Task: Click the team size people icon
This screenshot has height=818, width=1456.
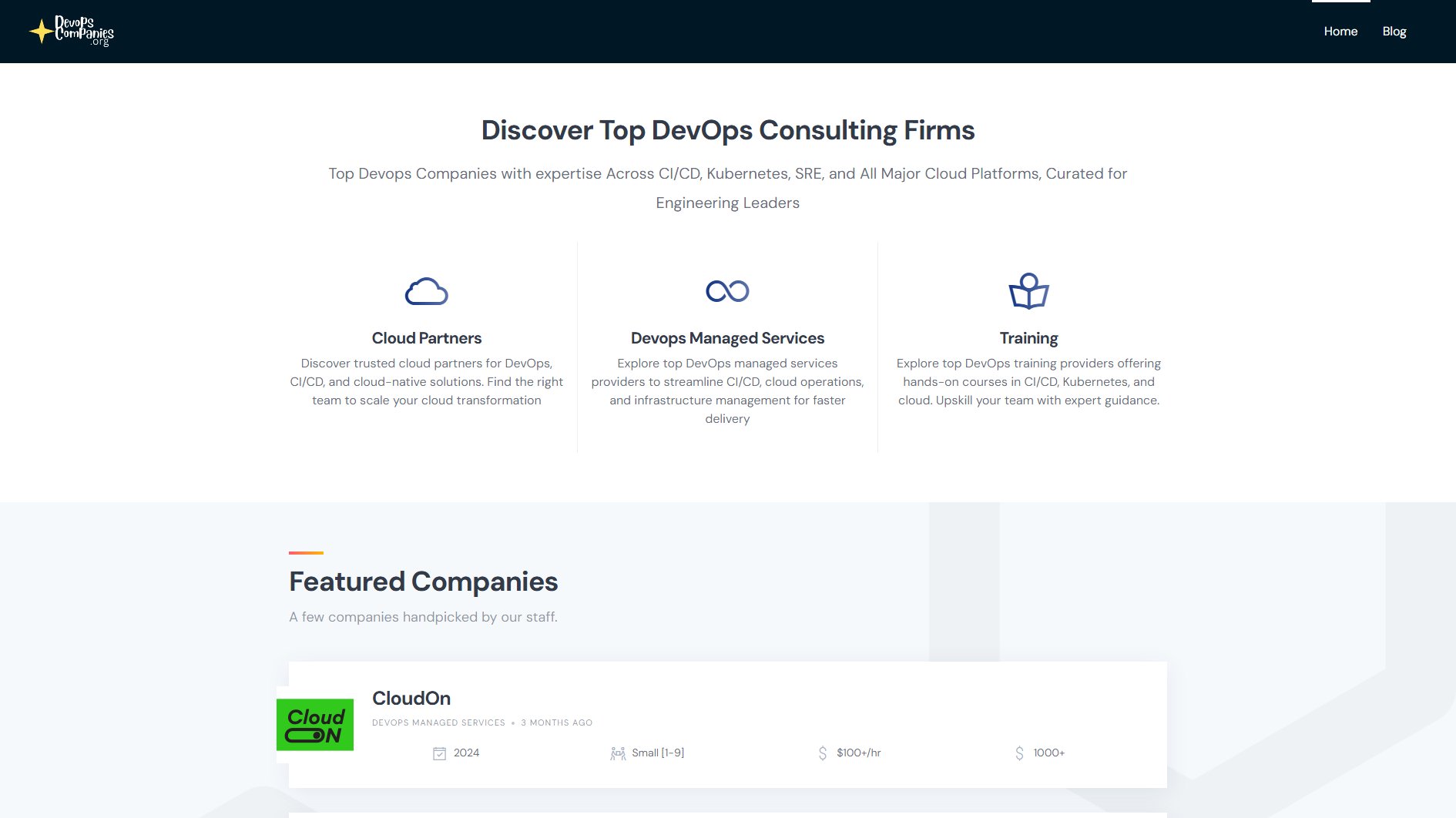Action: pos(617,753)
